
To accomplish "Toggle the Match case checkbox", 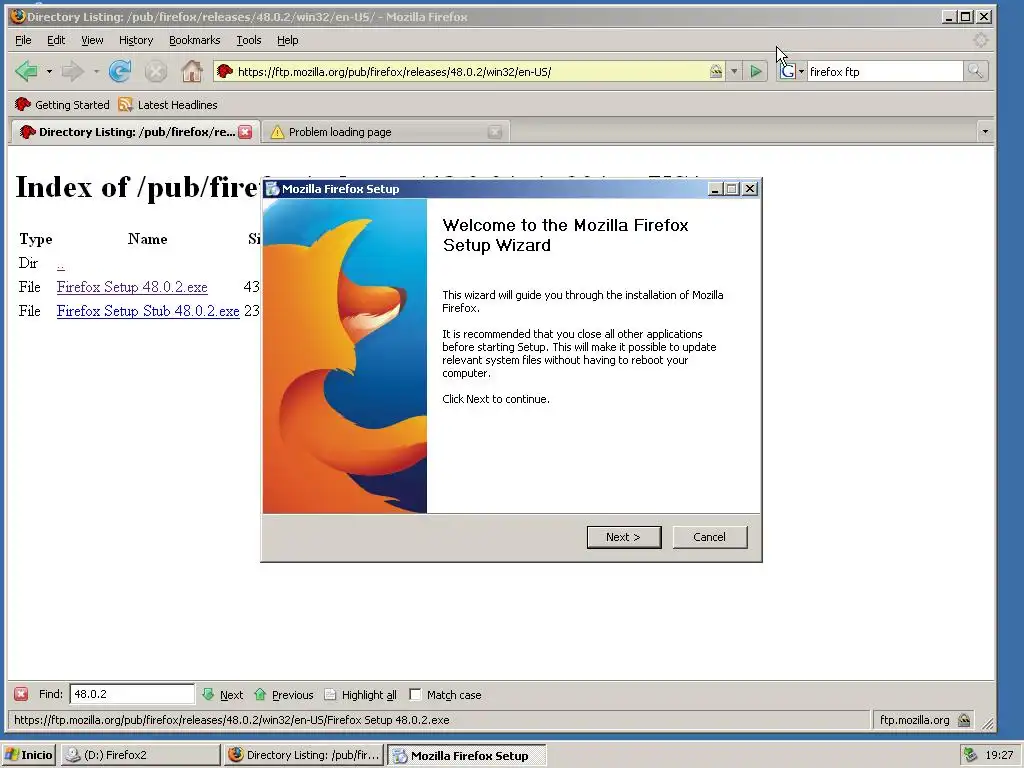I will point(415,694).
